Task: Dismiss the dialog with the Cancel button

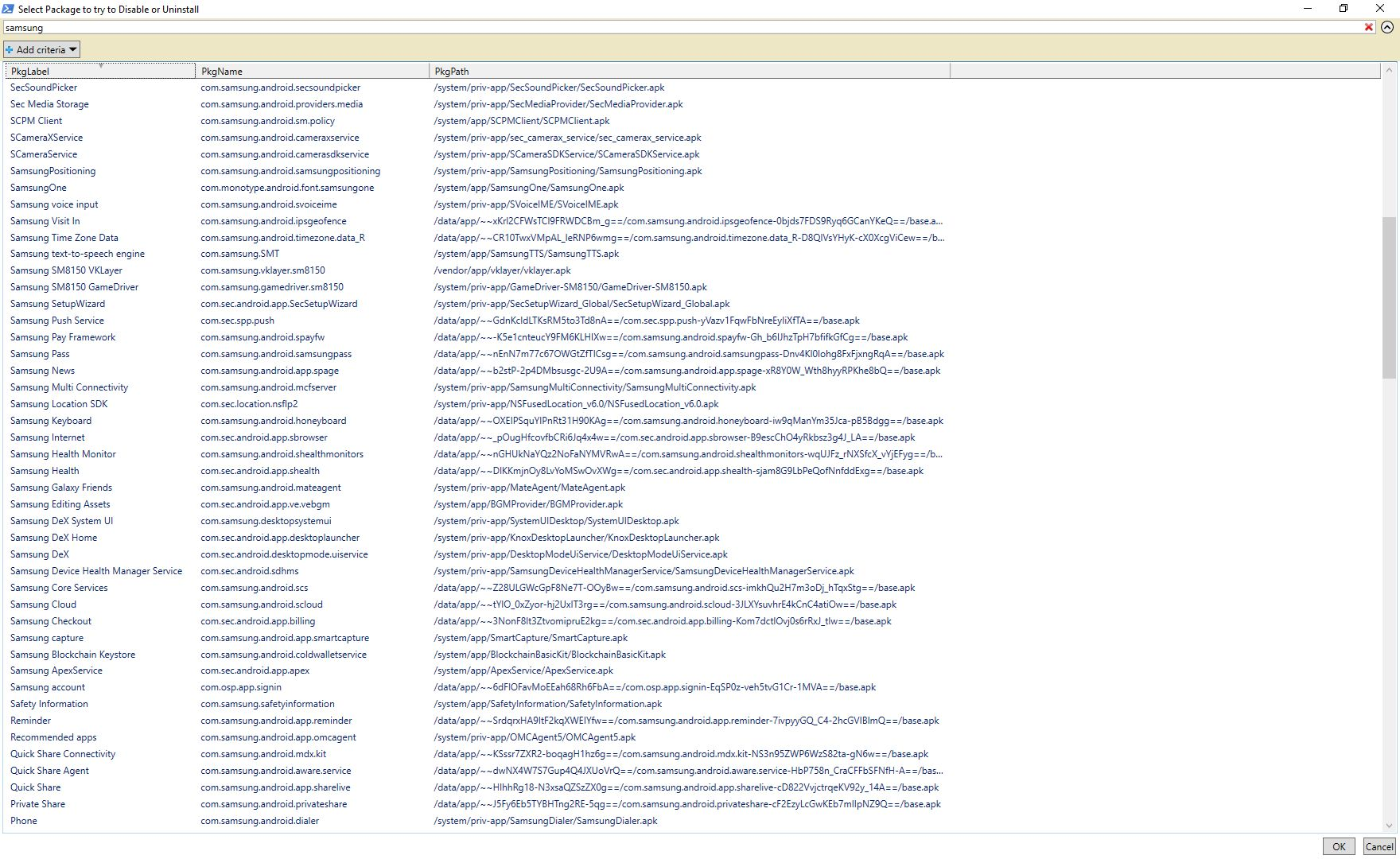Action: (x=1379, y=846)
